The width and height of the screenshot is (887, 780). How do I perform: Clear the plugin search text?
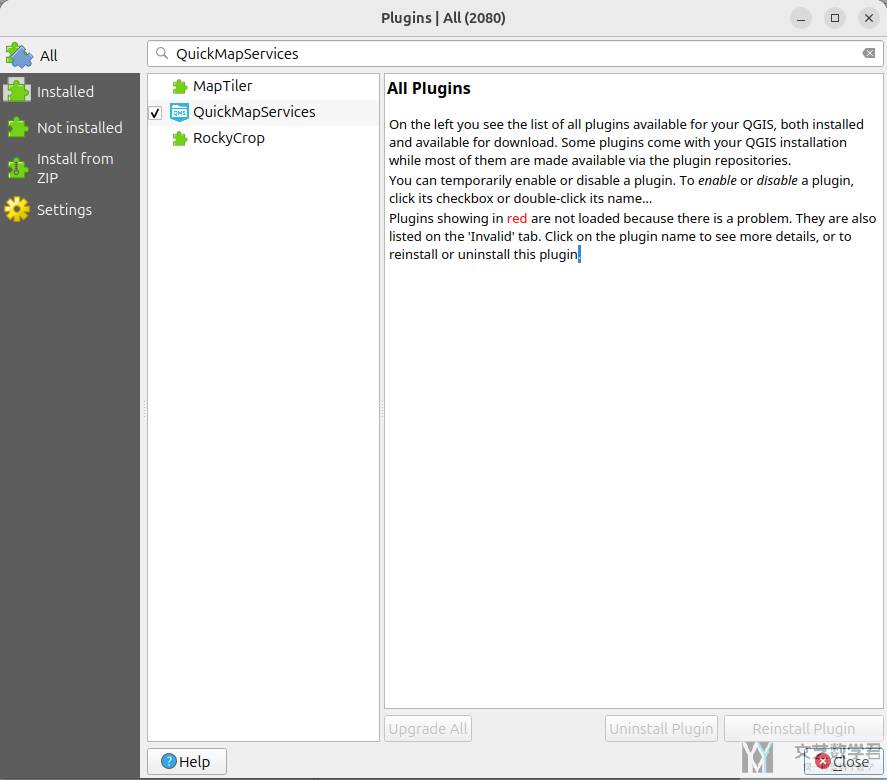pyautogui.click(x=869, y=54)
